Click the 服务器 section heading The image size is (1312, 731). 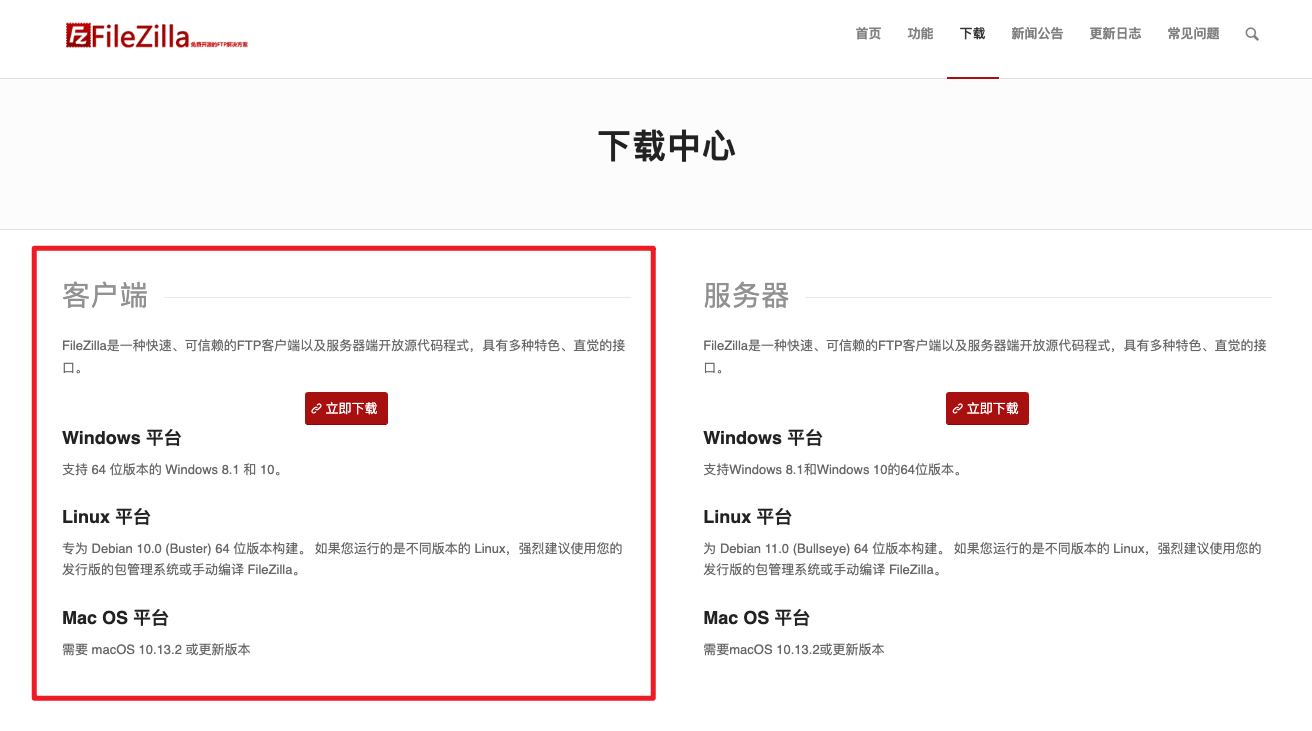click(x=744, y=295)
